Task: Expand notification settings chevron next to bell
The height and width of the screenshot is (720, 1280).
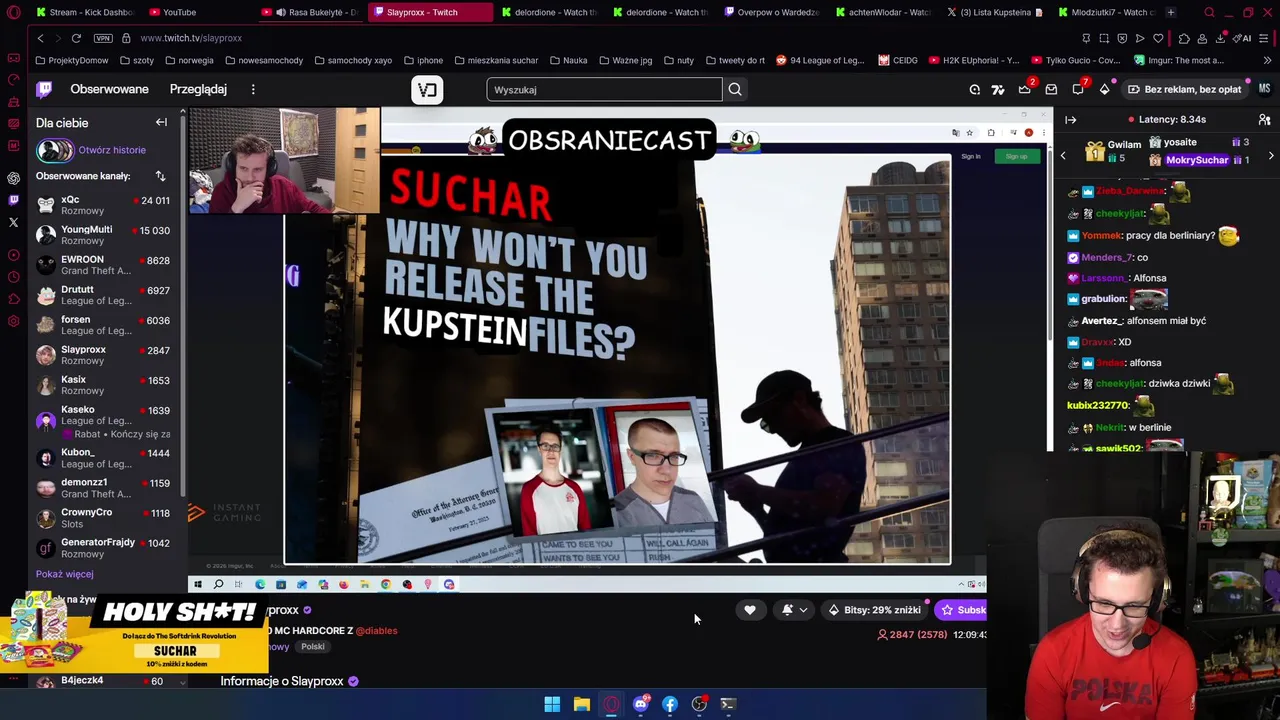Action: click(803, 610)
